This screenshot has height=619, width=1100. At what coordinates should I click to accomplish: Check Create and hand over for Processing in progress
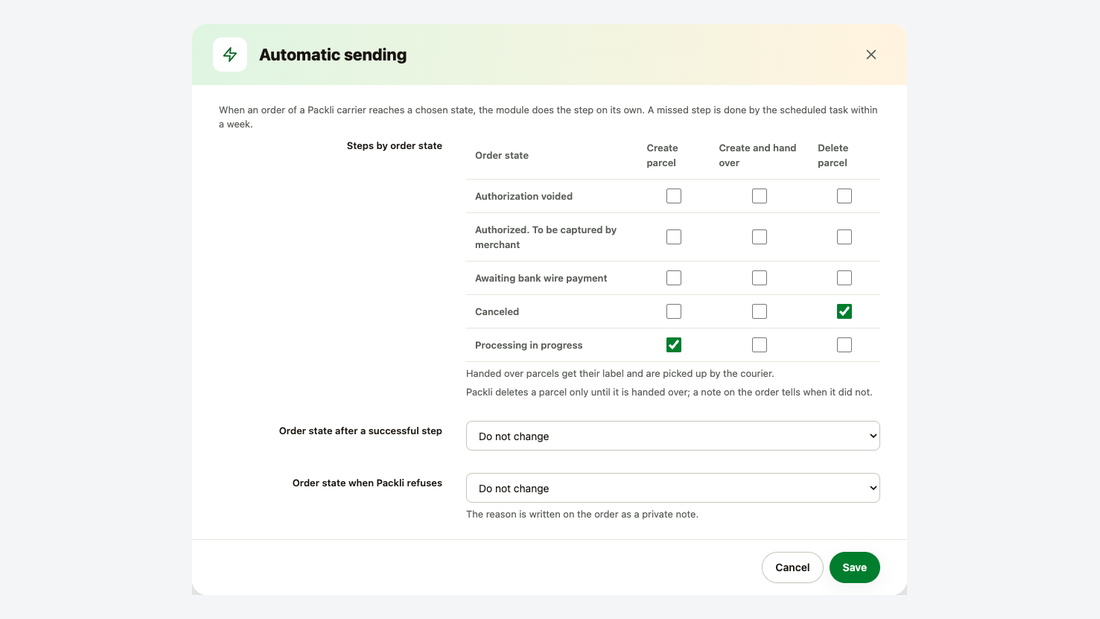coord(759,345)
